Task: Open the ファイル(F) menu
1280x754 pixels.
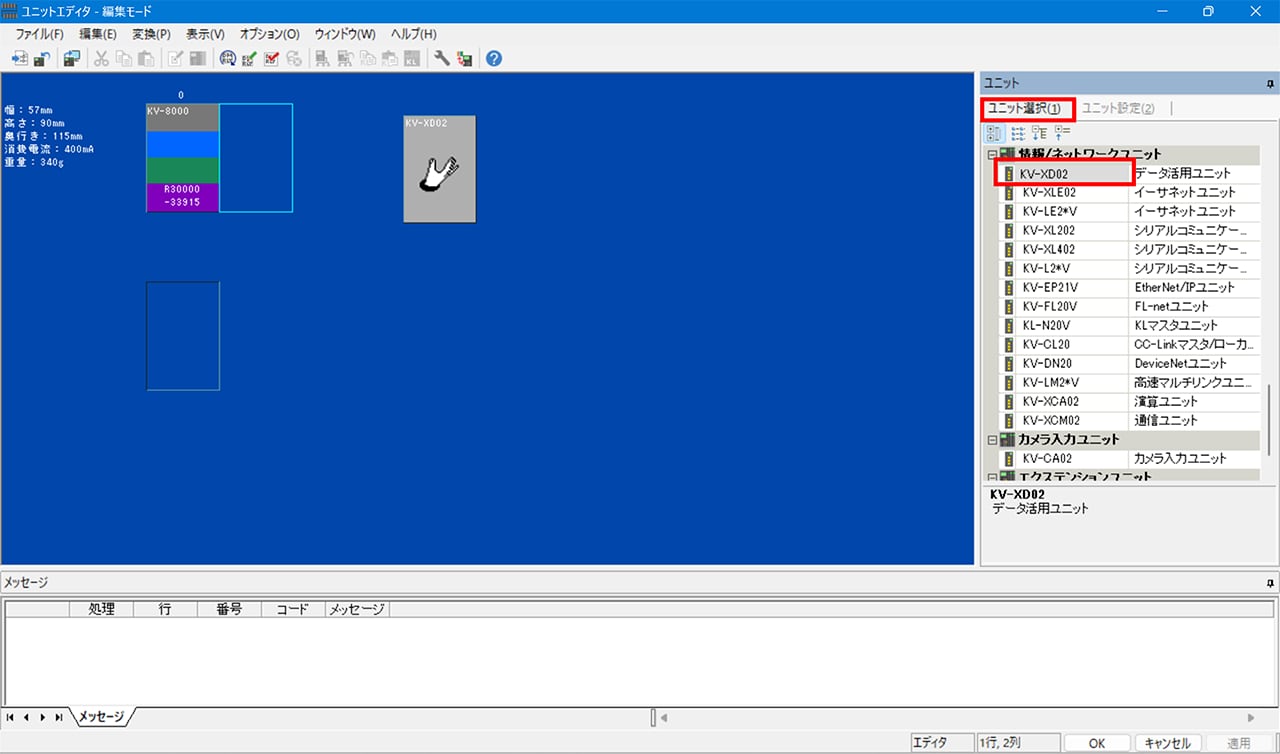Action: [39, 34]
